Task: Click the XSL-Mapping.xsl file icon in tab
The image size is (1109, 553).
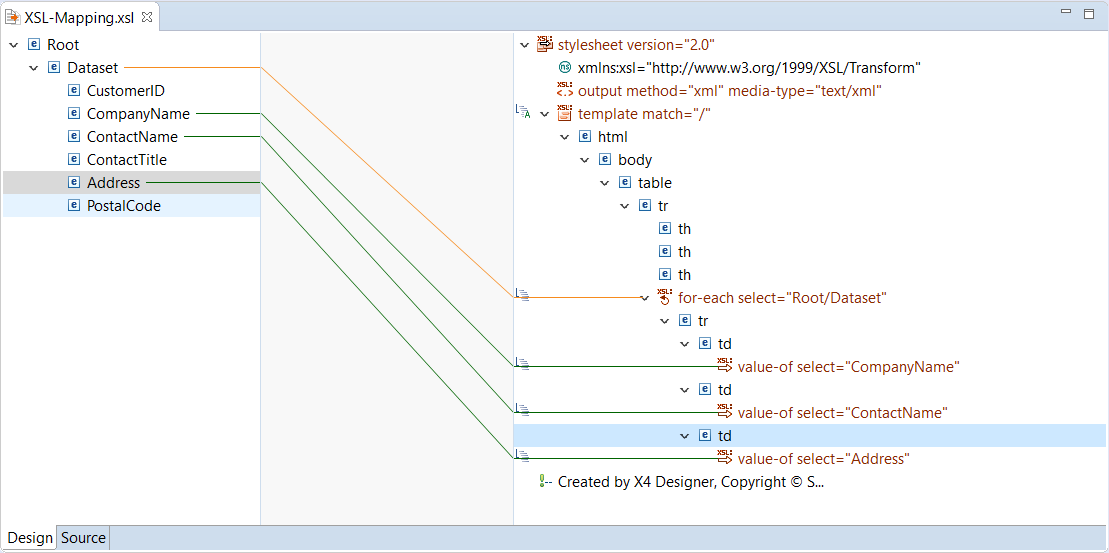Action: [x=13, y=17]
